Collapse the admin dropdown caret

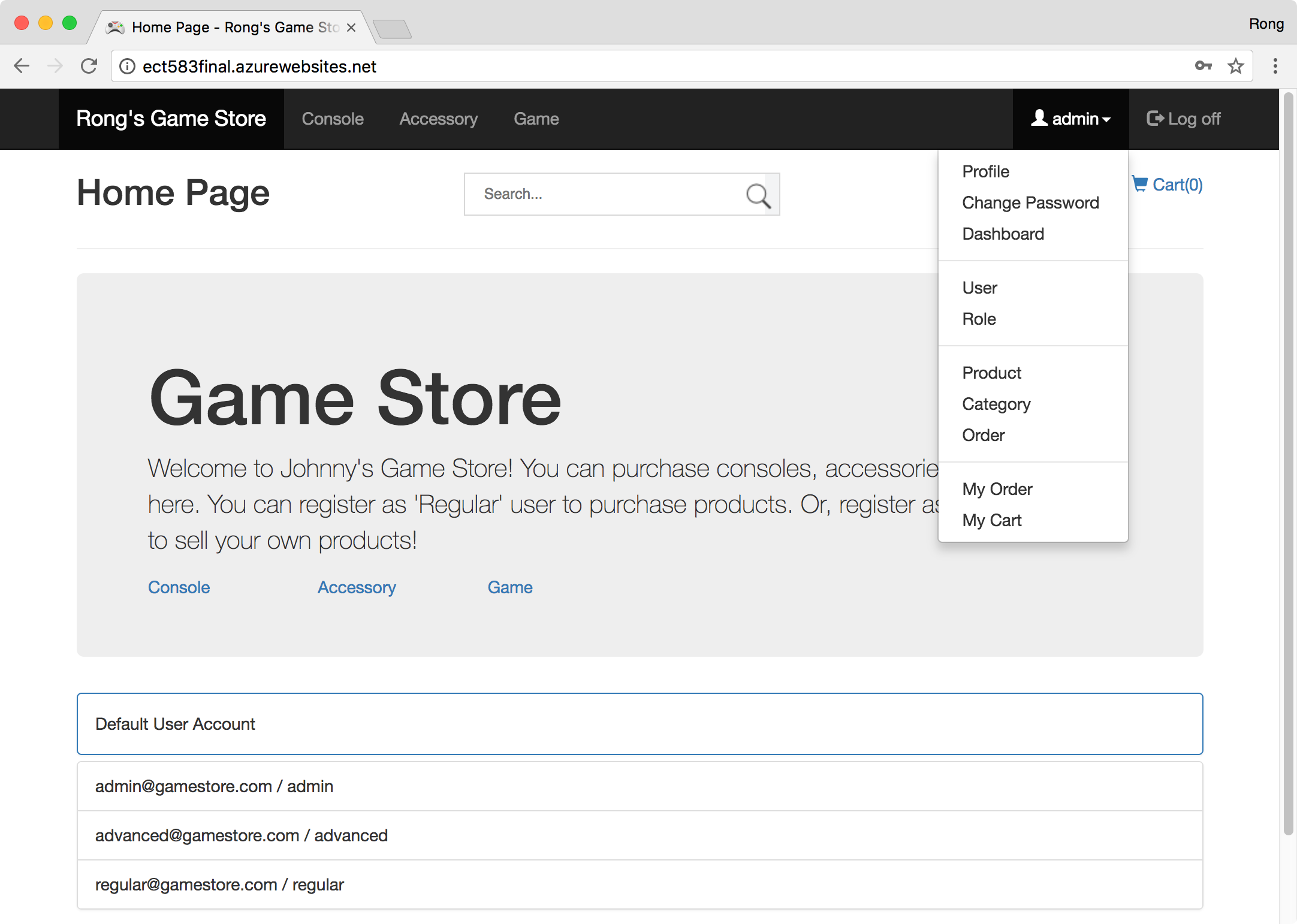1106,120
